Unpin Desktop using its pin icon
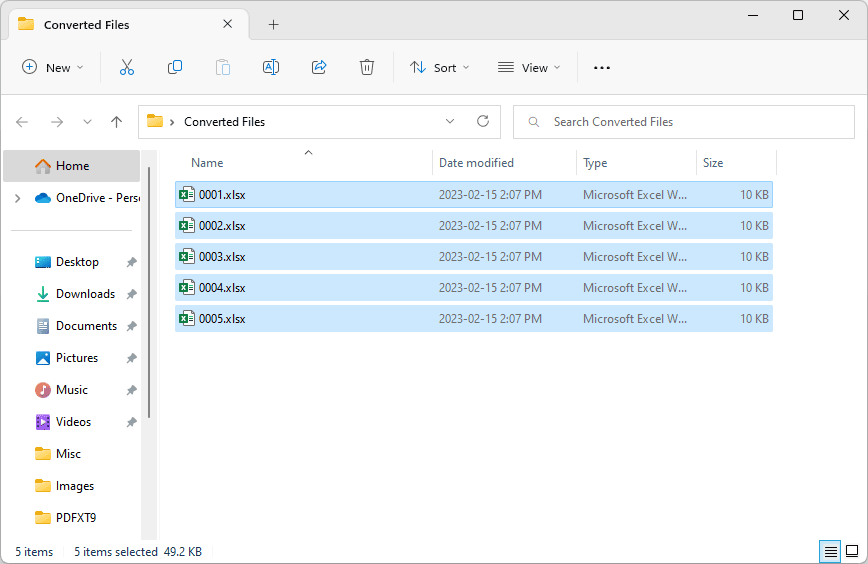This screenshot has width=868, height=564. point(131,262)
